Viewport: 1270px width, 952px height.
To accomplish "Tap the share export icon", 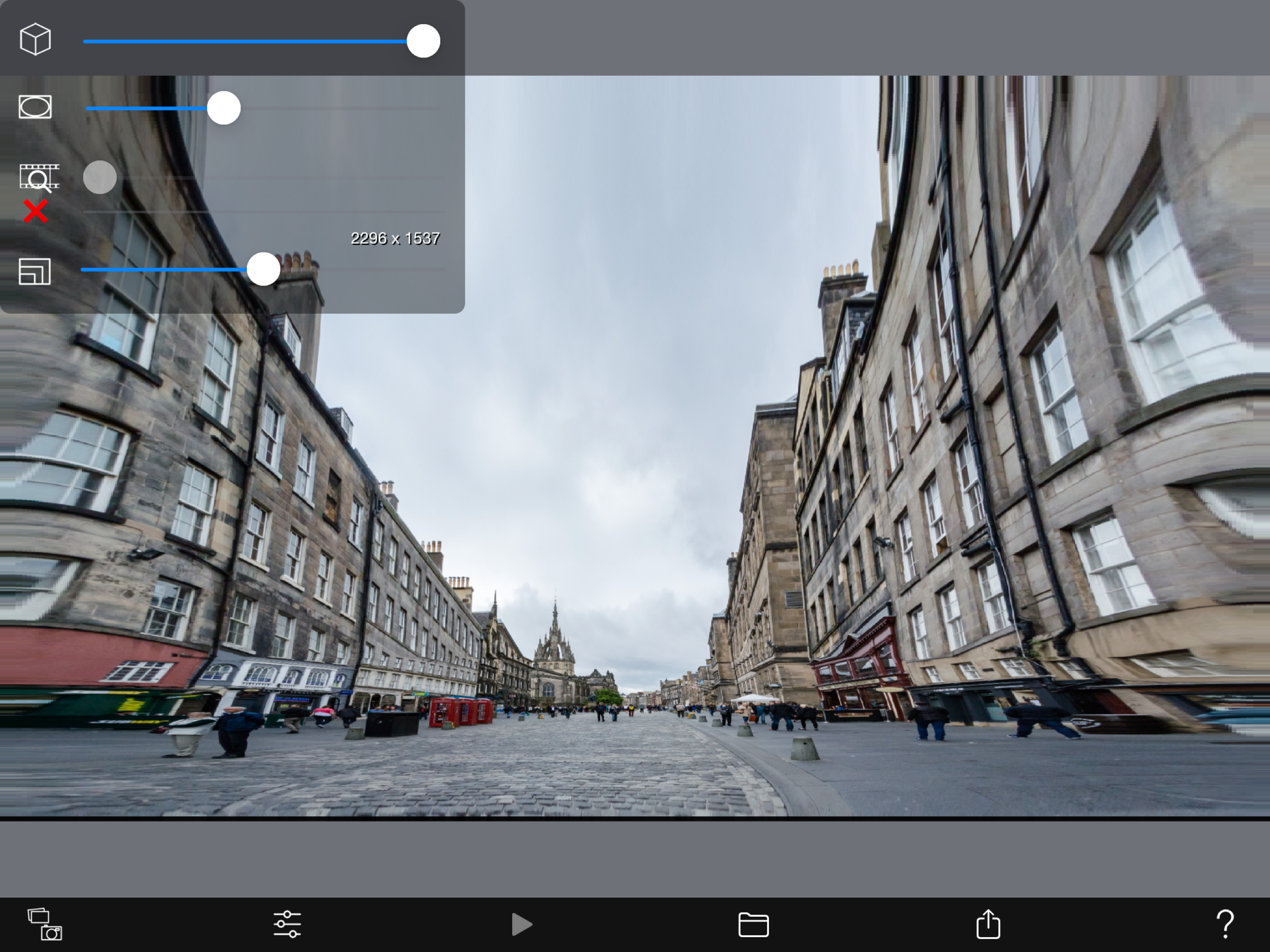I will click(x=988, y=924).
